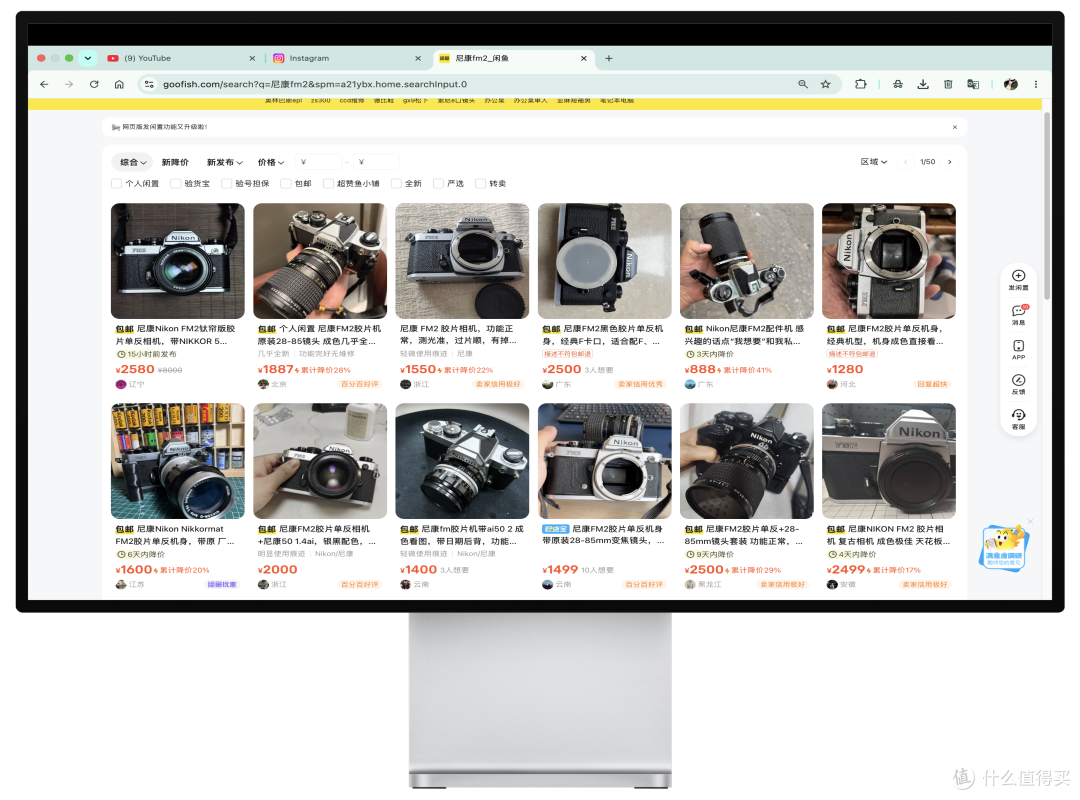Image resolution: width=1080 pixels, height=800 pixels.
Task: Open 客服 customer service icon
Action: click(x=1019, y=415)
